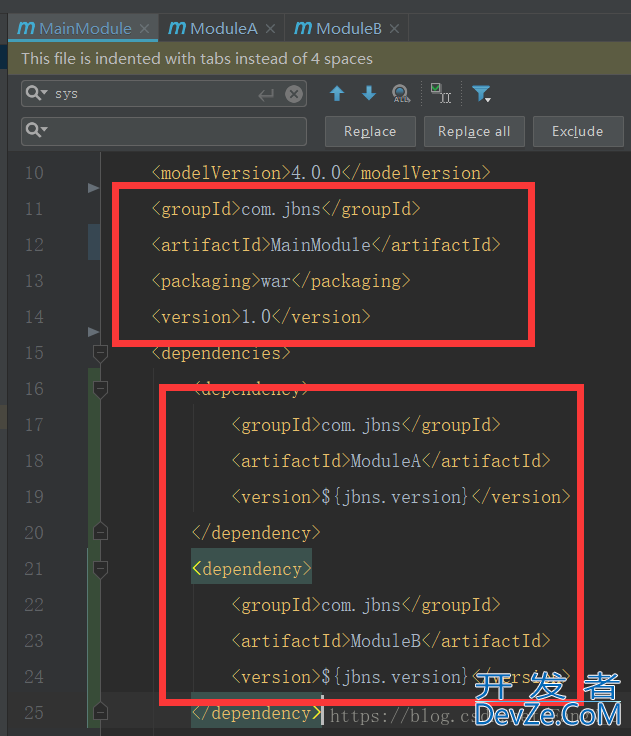Collapse the dependency block on line 16
Image resolution: width=631 pixels, height=736 pixels.
pyautogui.click(x=100, y=390)
